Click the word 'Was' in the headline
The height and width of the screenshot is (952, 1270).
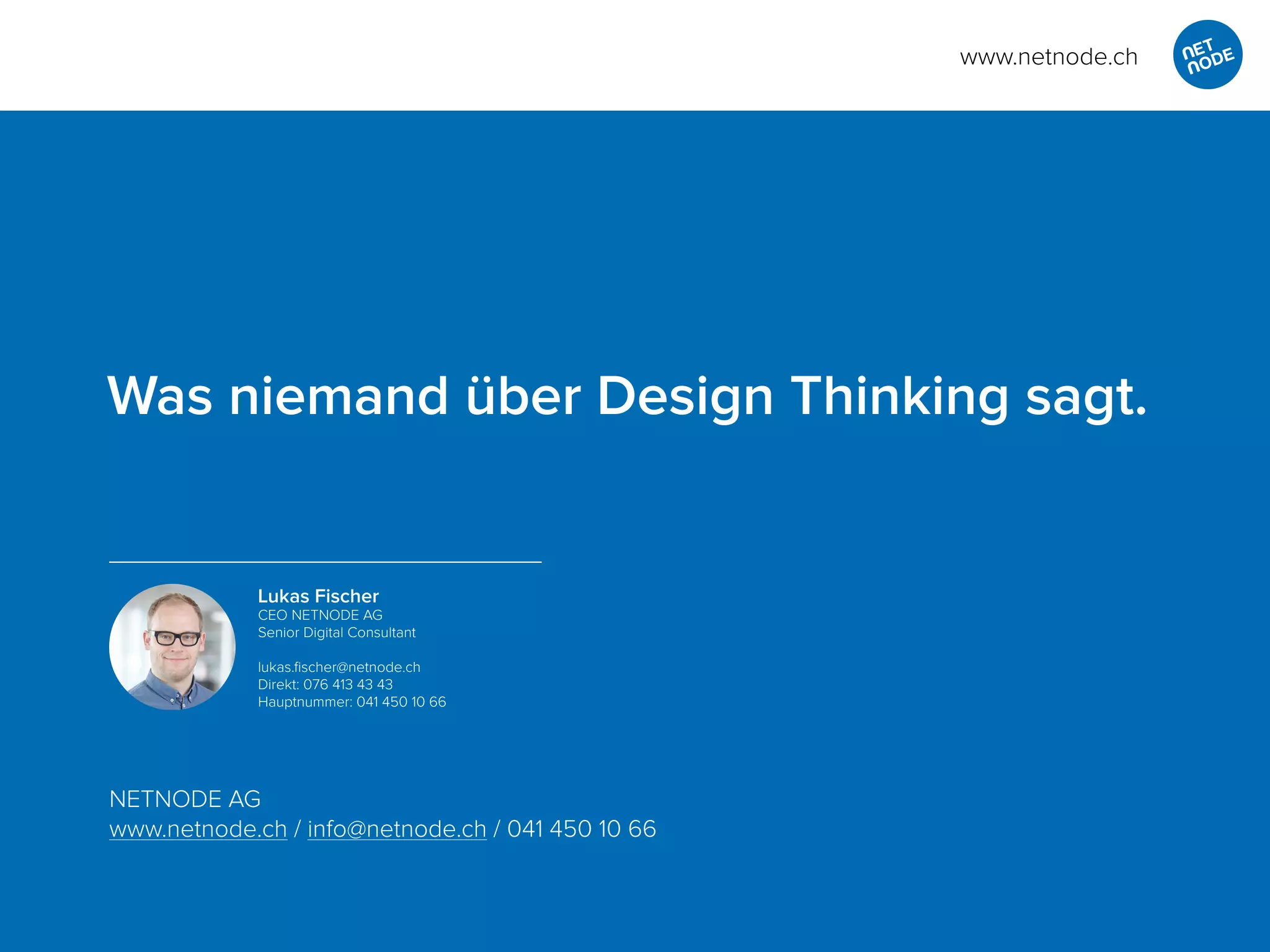pos(160,396)
